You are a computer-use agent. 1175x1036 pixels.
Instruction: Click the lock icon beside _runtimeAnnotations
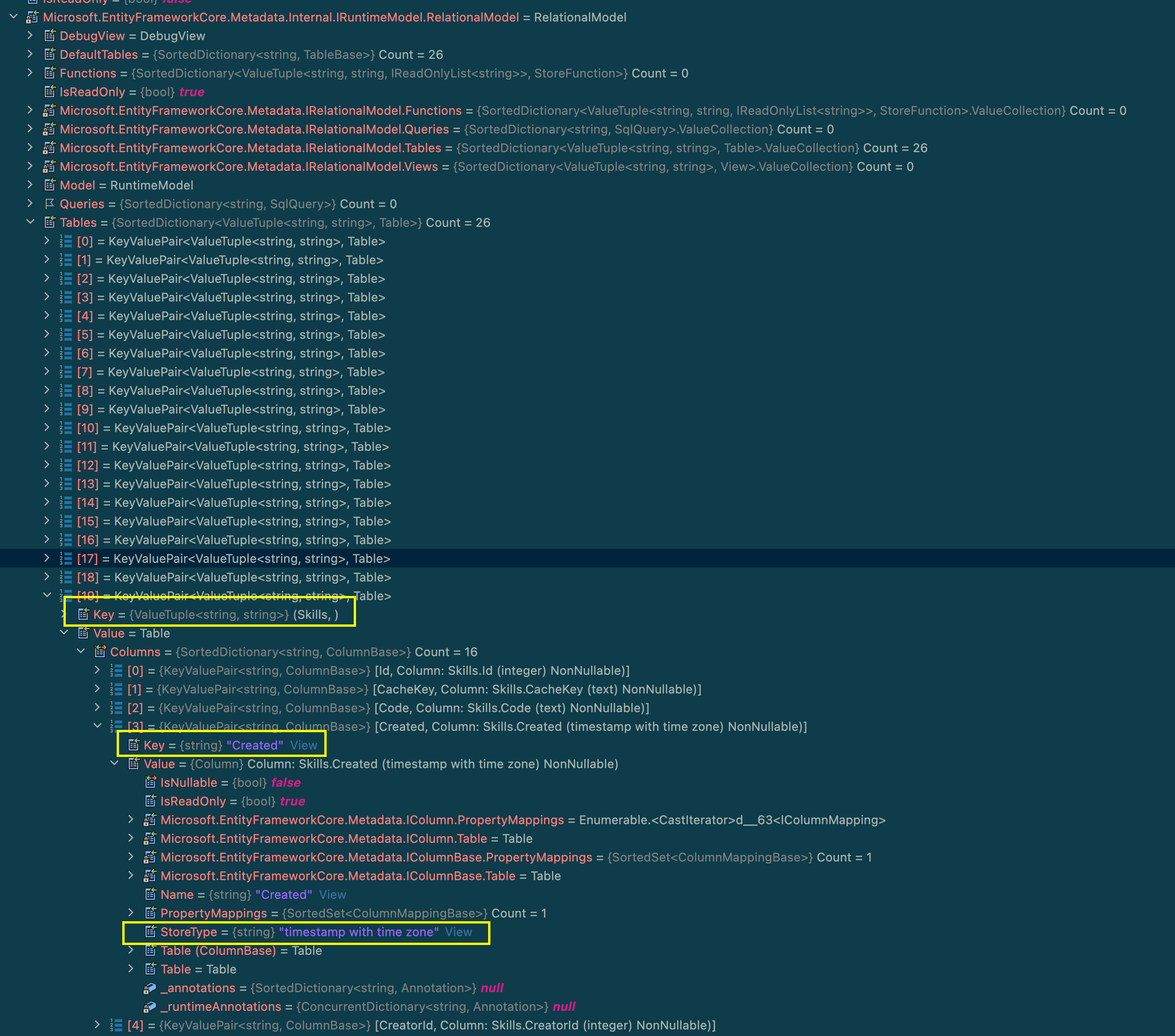coord(151,1007)
